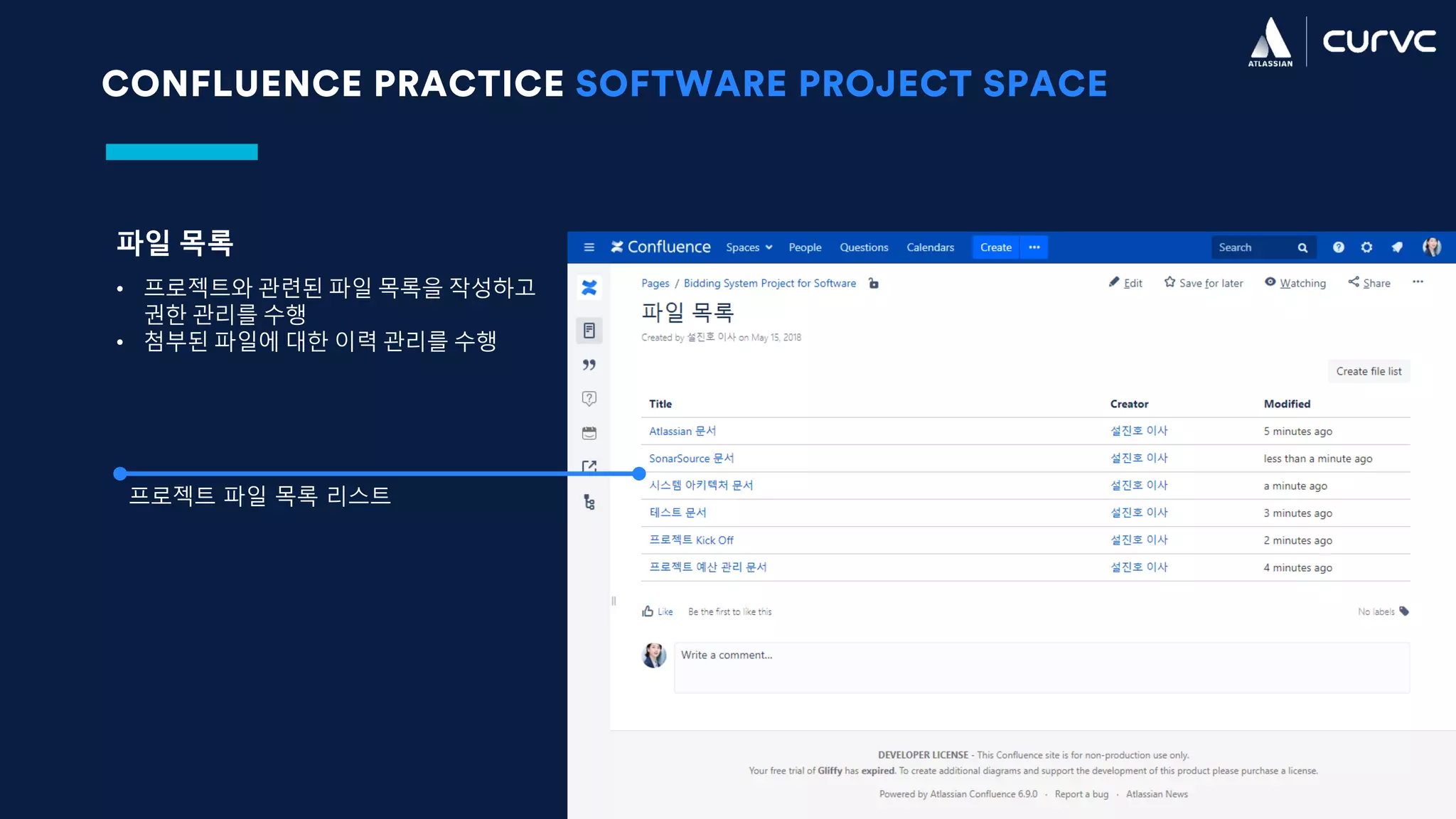
Task: Click 'less than a minute ago' cell
Action: tap(1317, 459)
